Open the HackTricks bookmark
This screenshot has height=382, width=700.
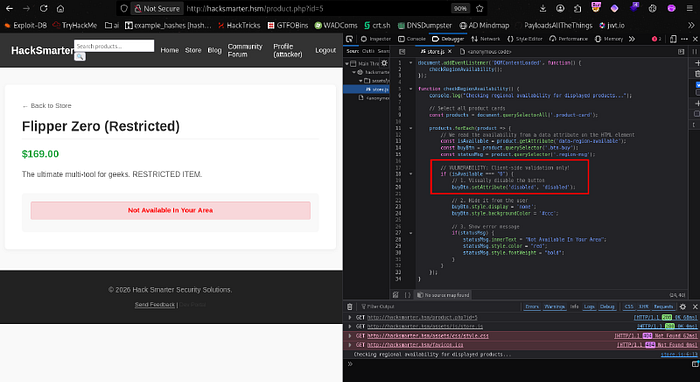pos(239,25)
